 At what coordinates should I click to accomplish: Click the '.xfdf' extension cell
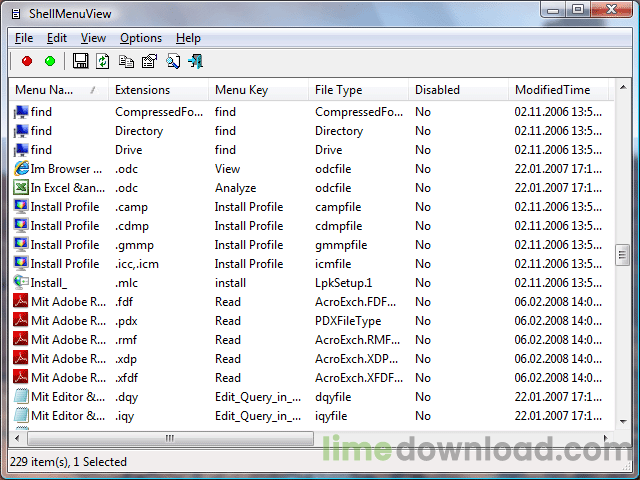pos(127,378)
